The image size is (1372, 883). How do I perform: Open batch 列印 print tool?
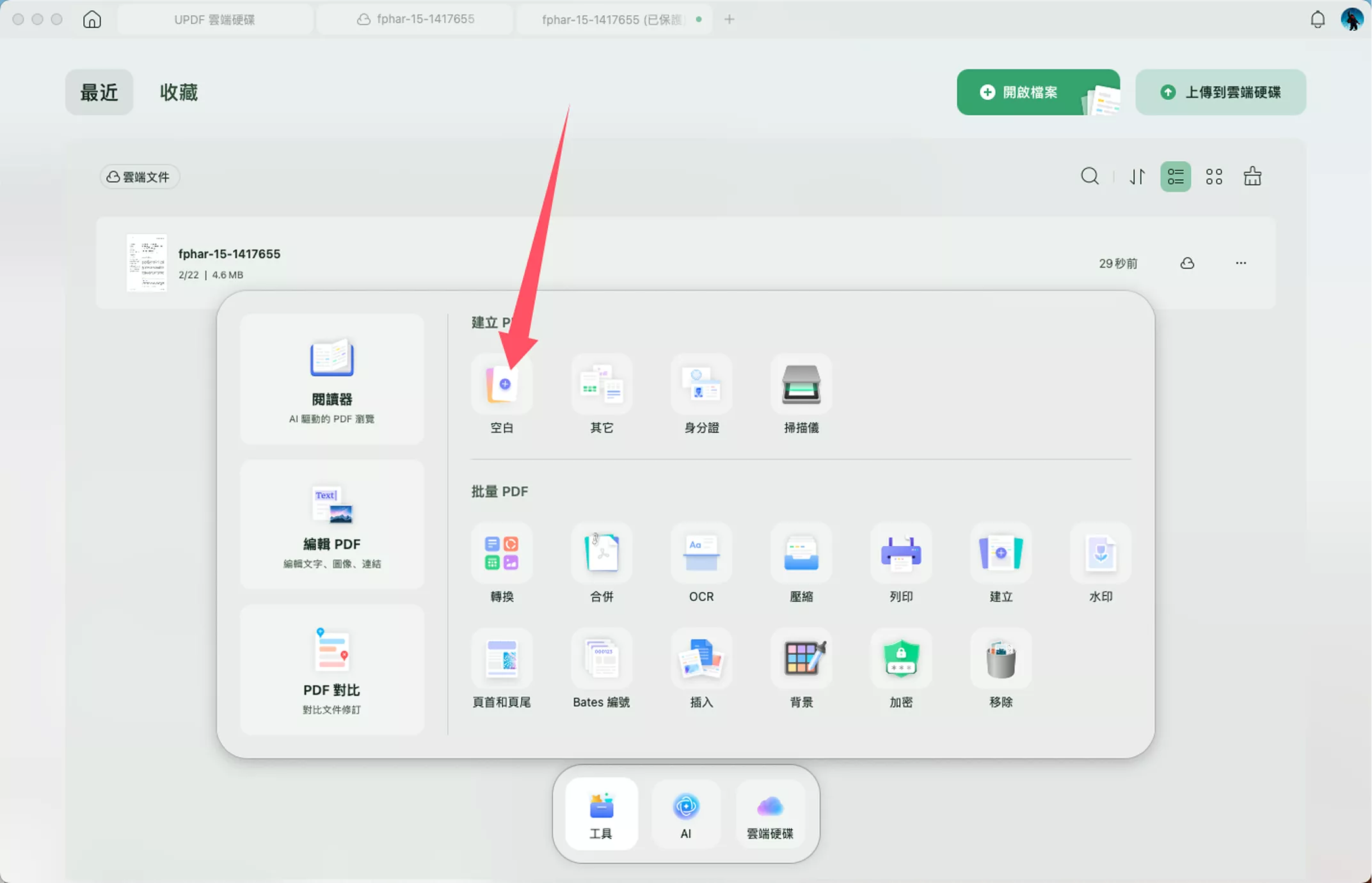[x=901, y=553]
